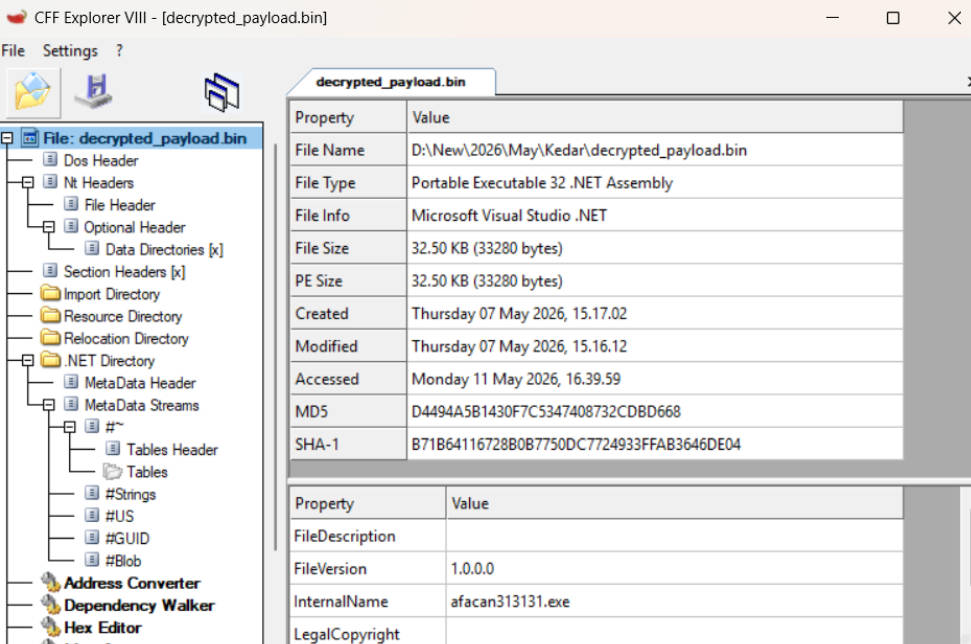Collapse the File: decrypted_payload.bin root node

[x=7, y=138]
